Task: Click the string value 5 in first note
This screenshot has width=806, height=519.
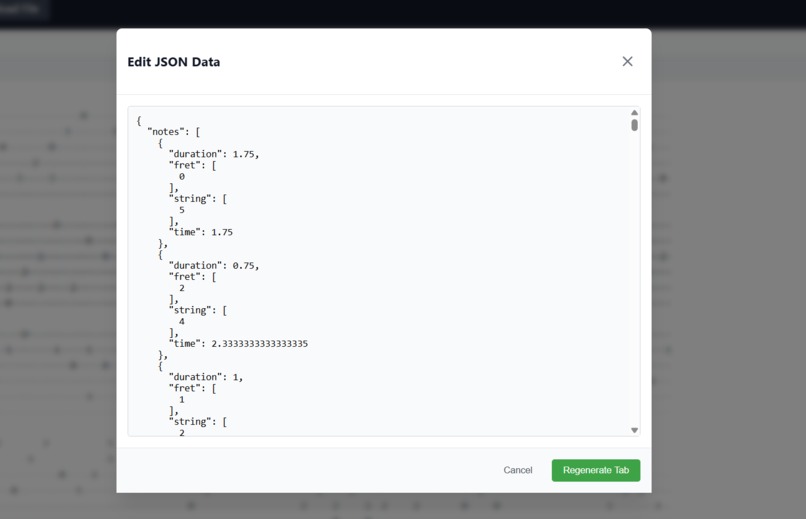Action: click(182, 210)
